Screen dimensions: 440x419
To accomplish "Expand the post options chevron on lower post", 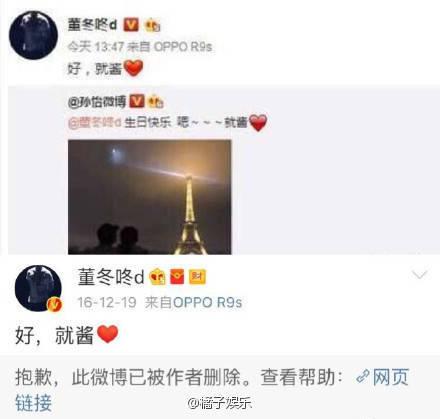I will tap(419, 275).
